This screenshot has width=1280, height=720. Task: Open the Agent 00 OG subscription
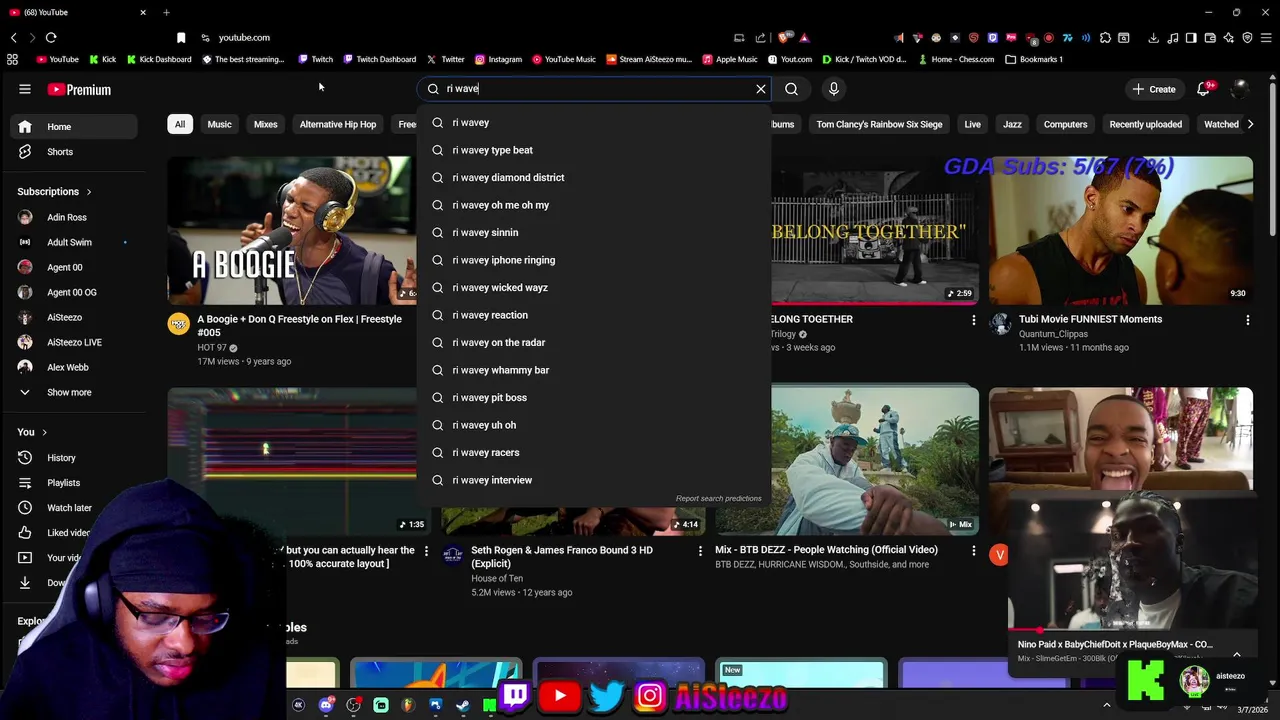74,292
